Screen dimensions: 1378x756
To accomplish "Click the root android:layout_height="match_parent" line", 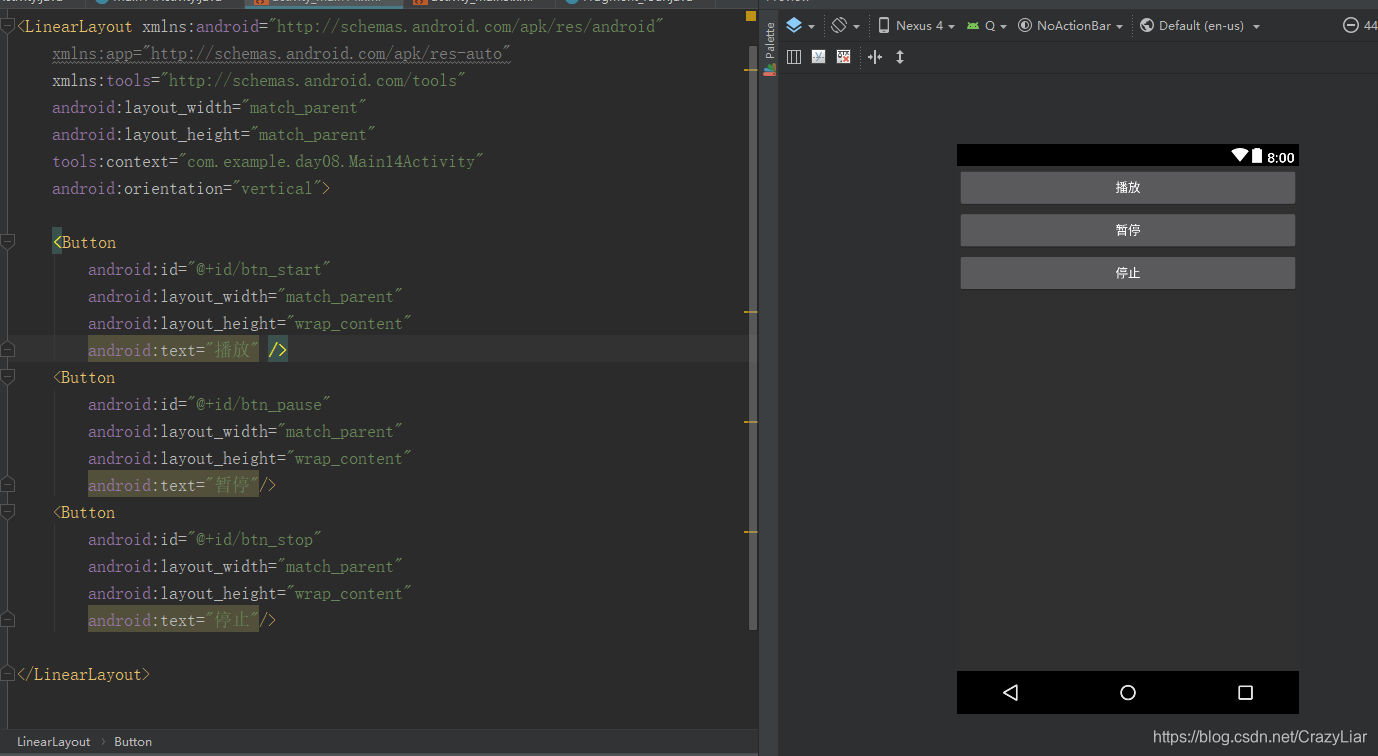I will [x=214, y=134].
